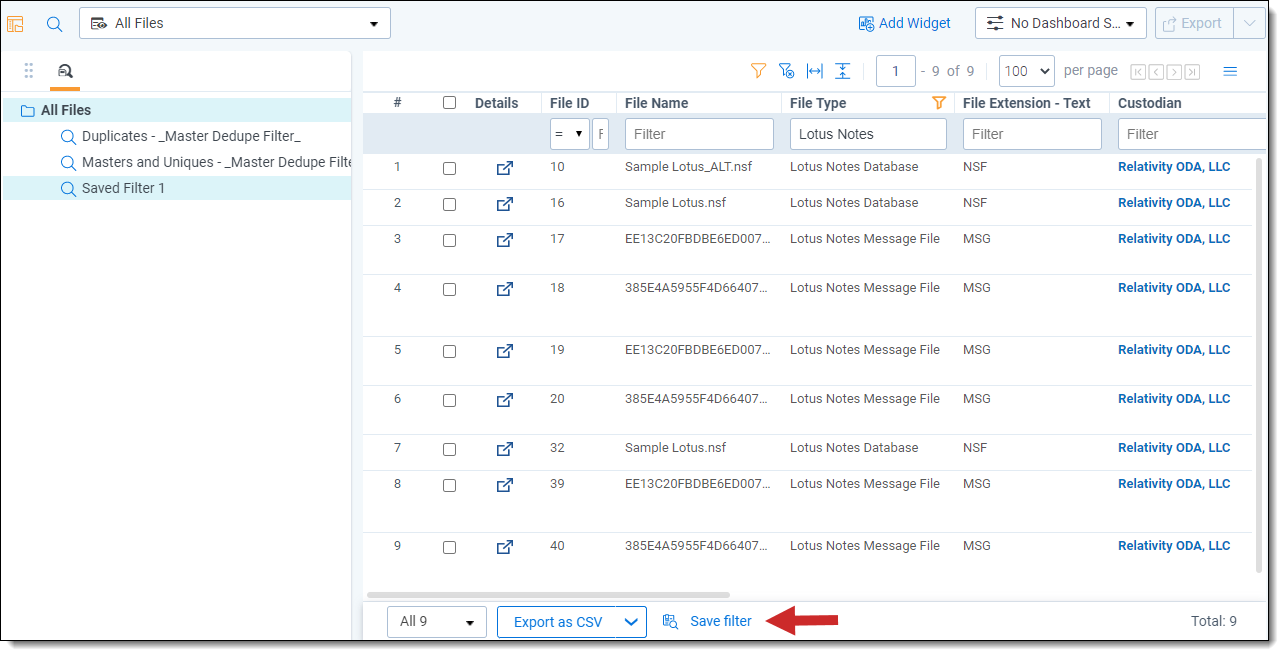Click the collapse row height icon
Screen dimensions: 1284x656
pos(843,71)
